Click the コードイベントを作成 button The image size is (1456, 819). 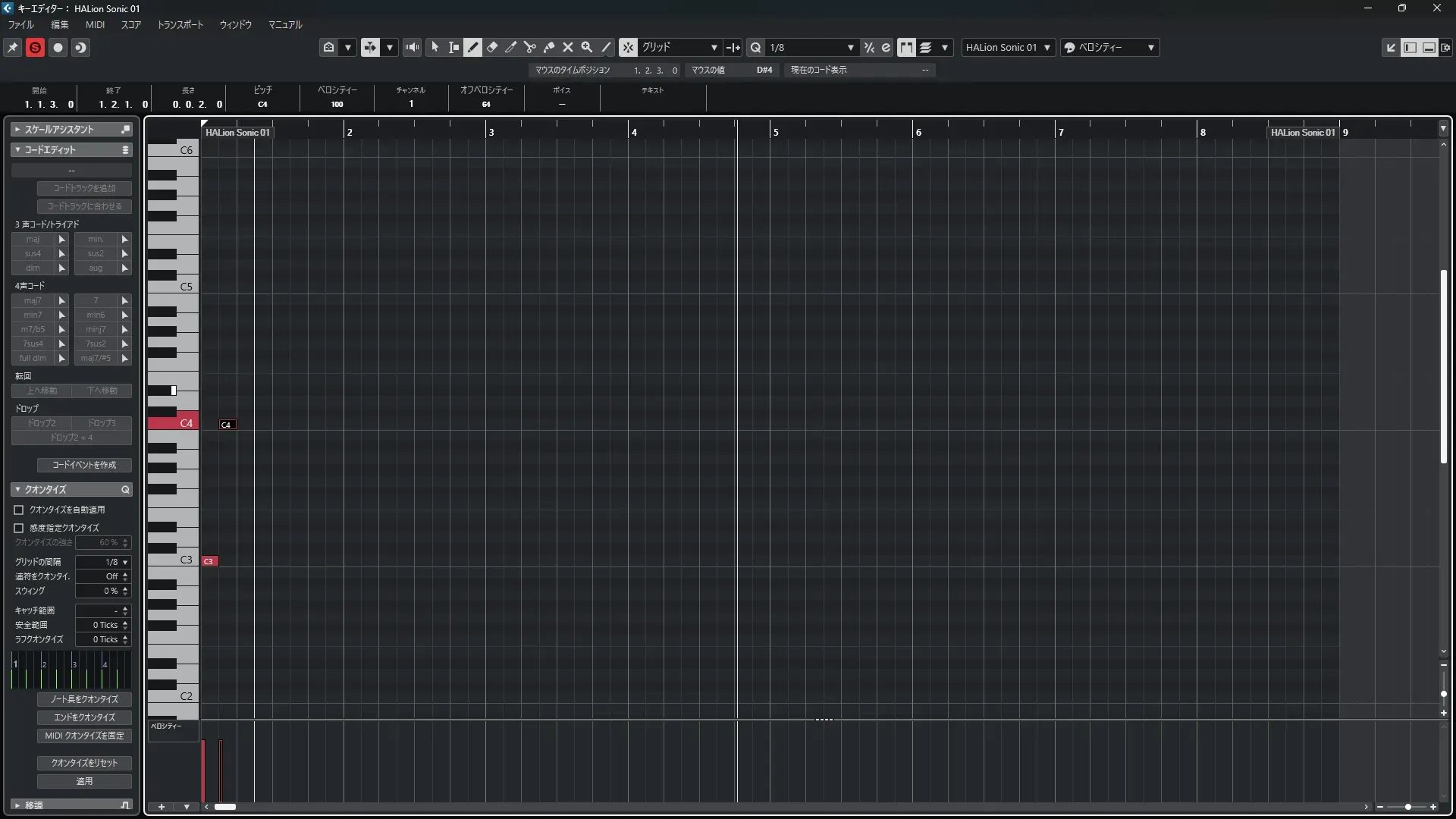[x=84, y=465]
